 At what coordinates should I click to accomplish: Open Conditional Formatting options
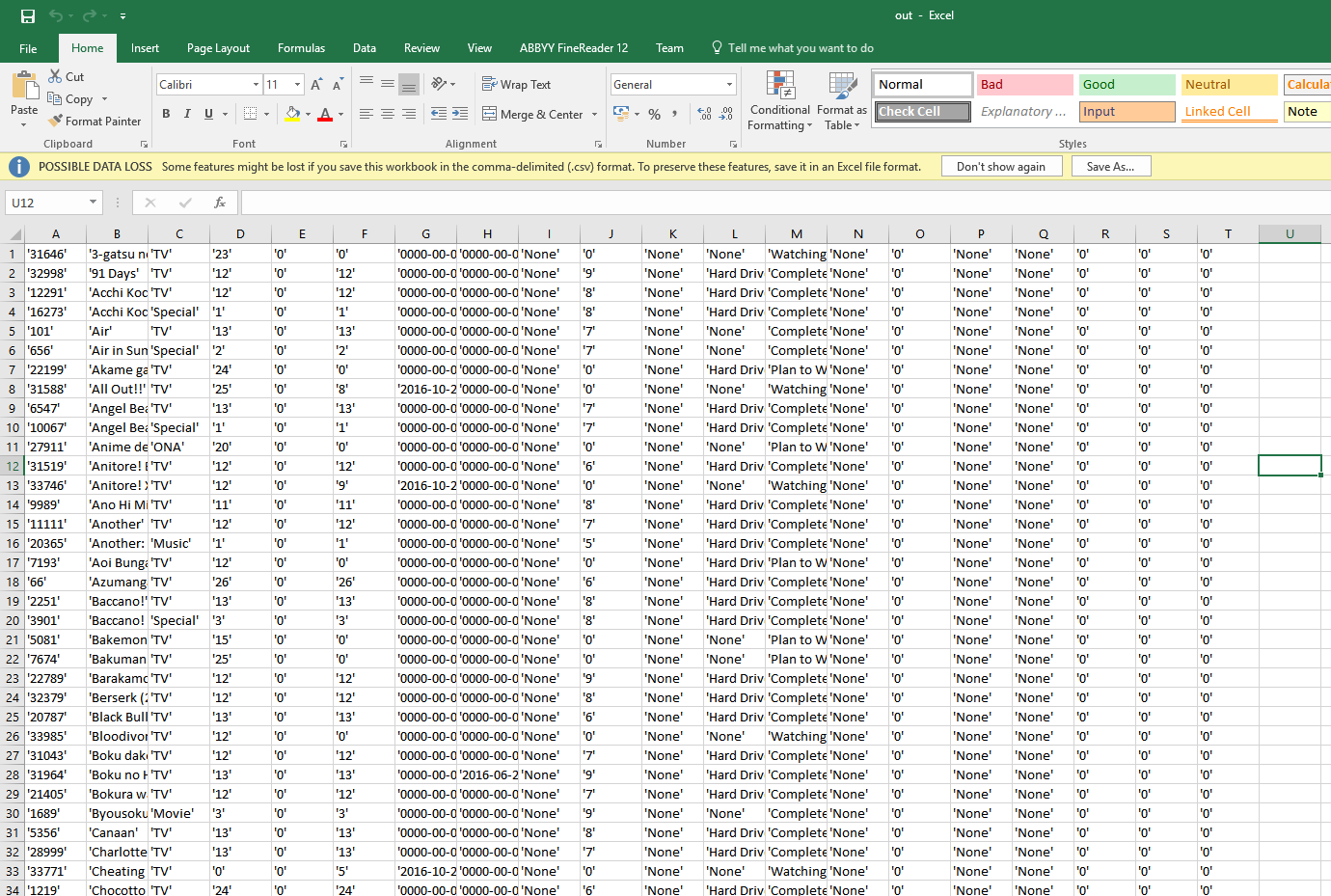coord(779,100)
